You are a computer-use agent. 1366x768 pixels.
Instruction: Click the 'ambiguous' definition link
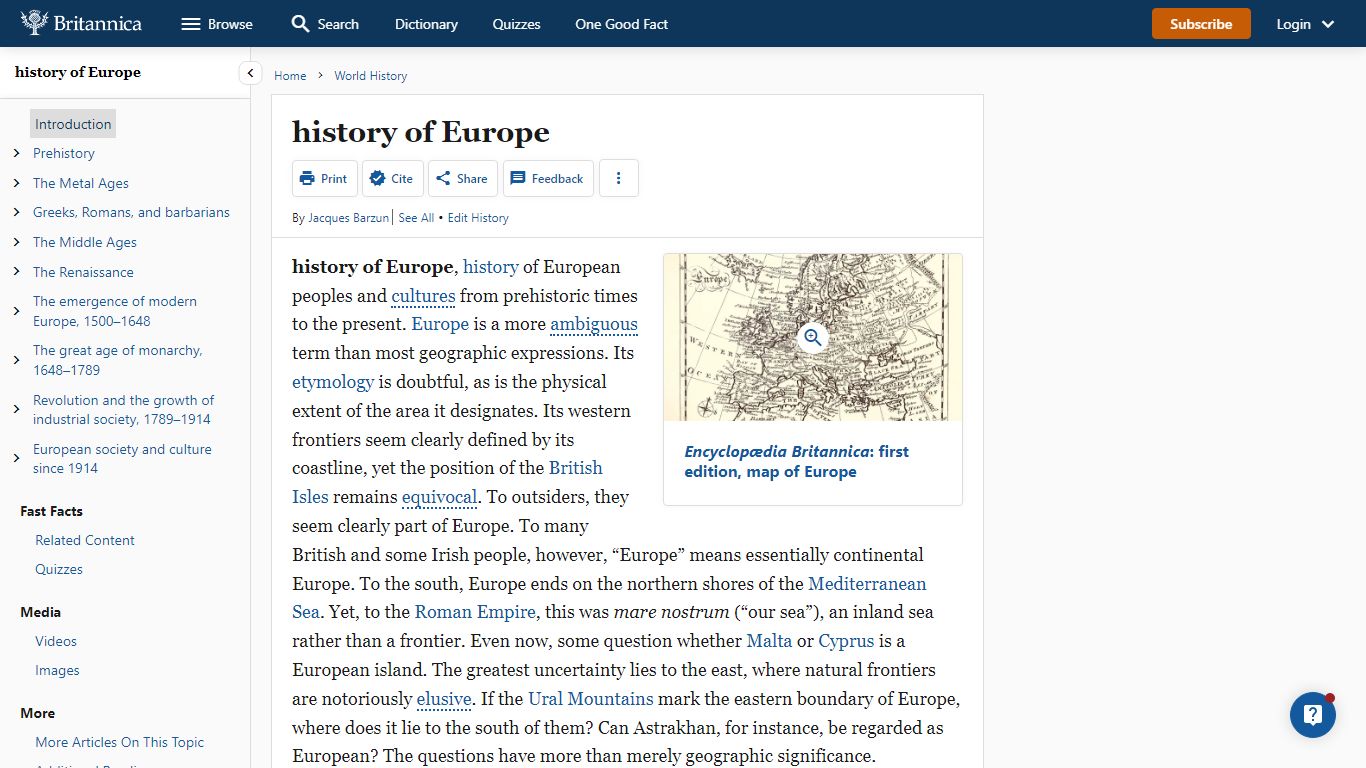pos(594,324)
